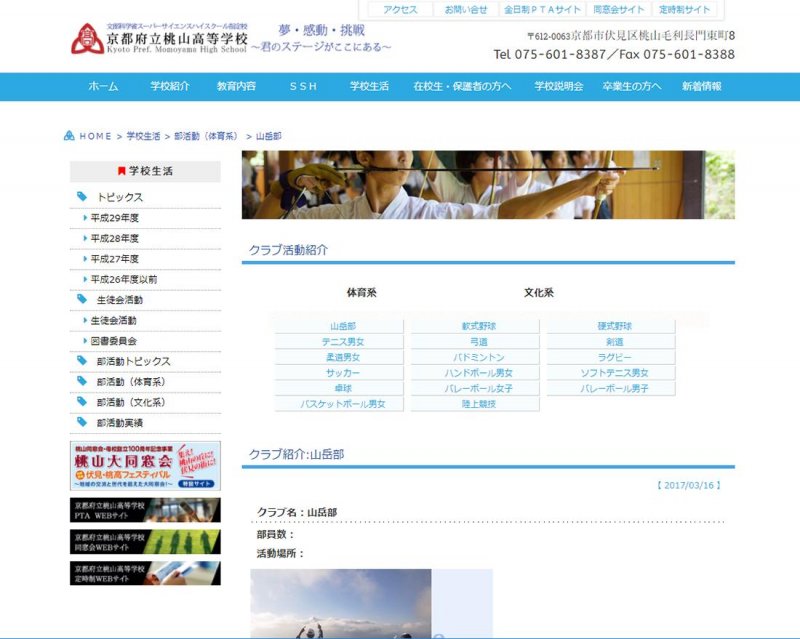800x639 pixels.
Task: Expand the 平成28年度 sidebar item
Action: [x=85, y=238]
